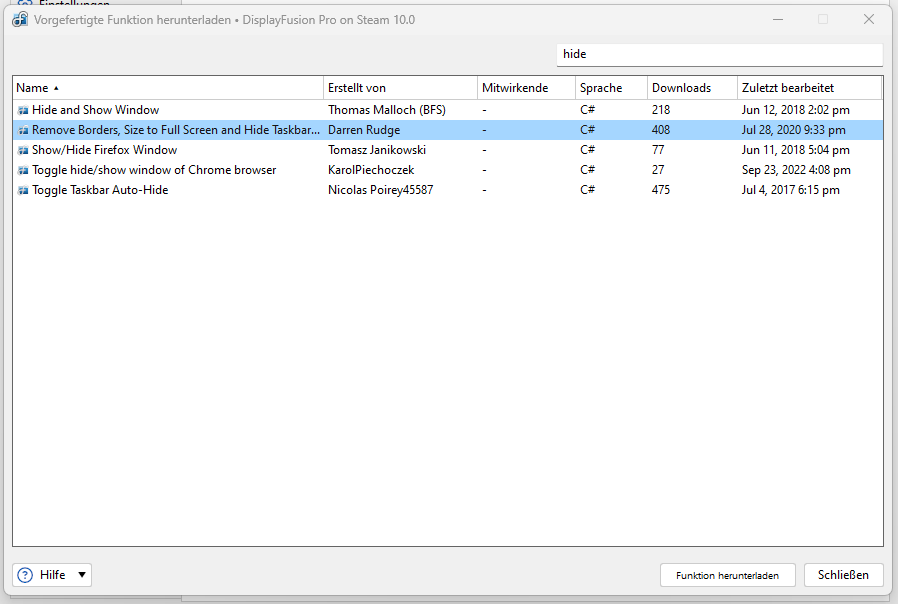Click the date Jun 11, 2018 5:04 pm

[795, 150]
